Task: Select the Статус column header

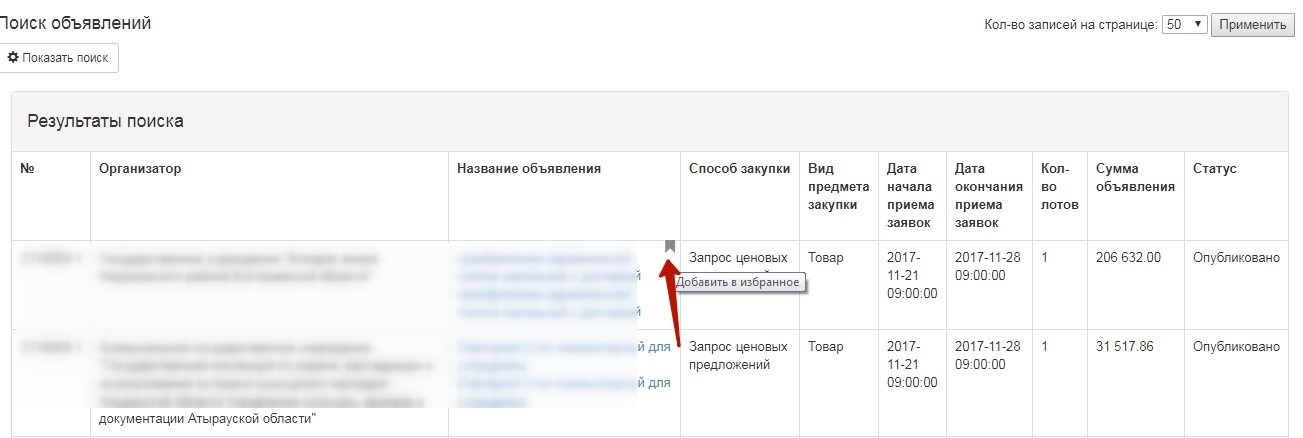Action: [1214, 169]
